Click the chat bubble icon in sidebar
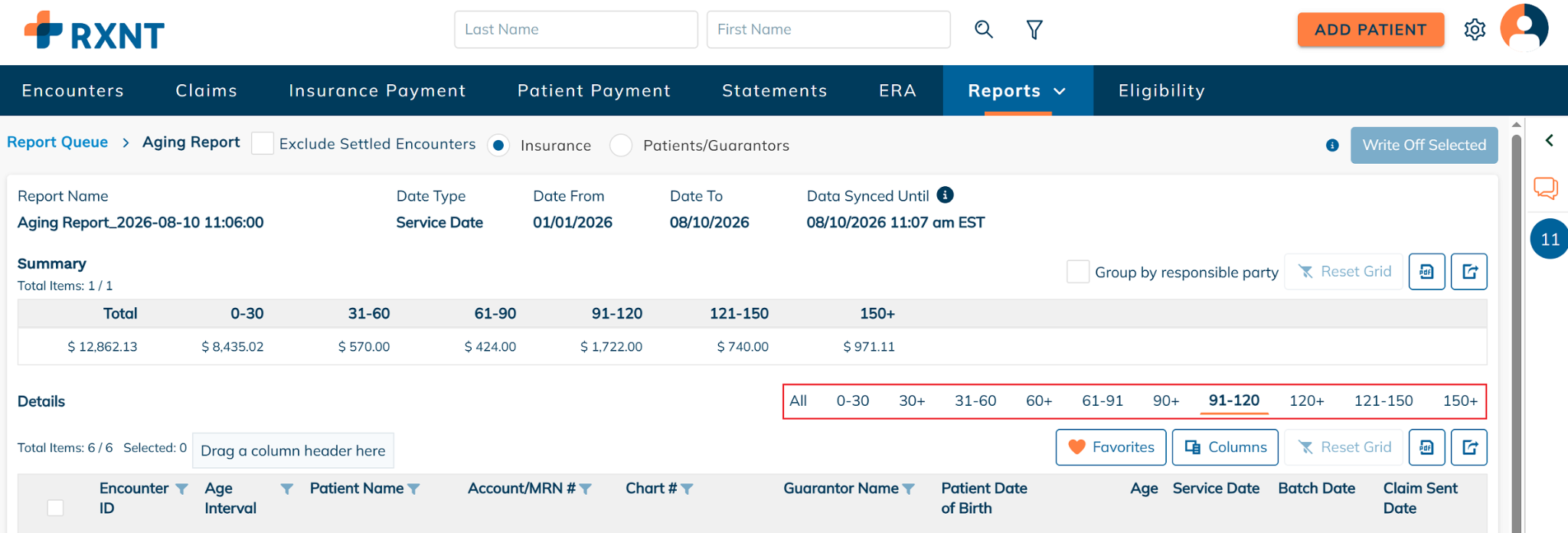 [x=1546, y=188]
